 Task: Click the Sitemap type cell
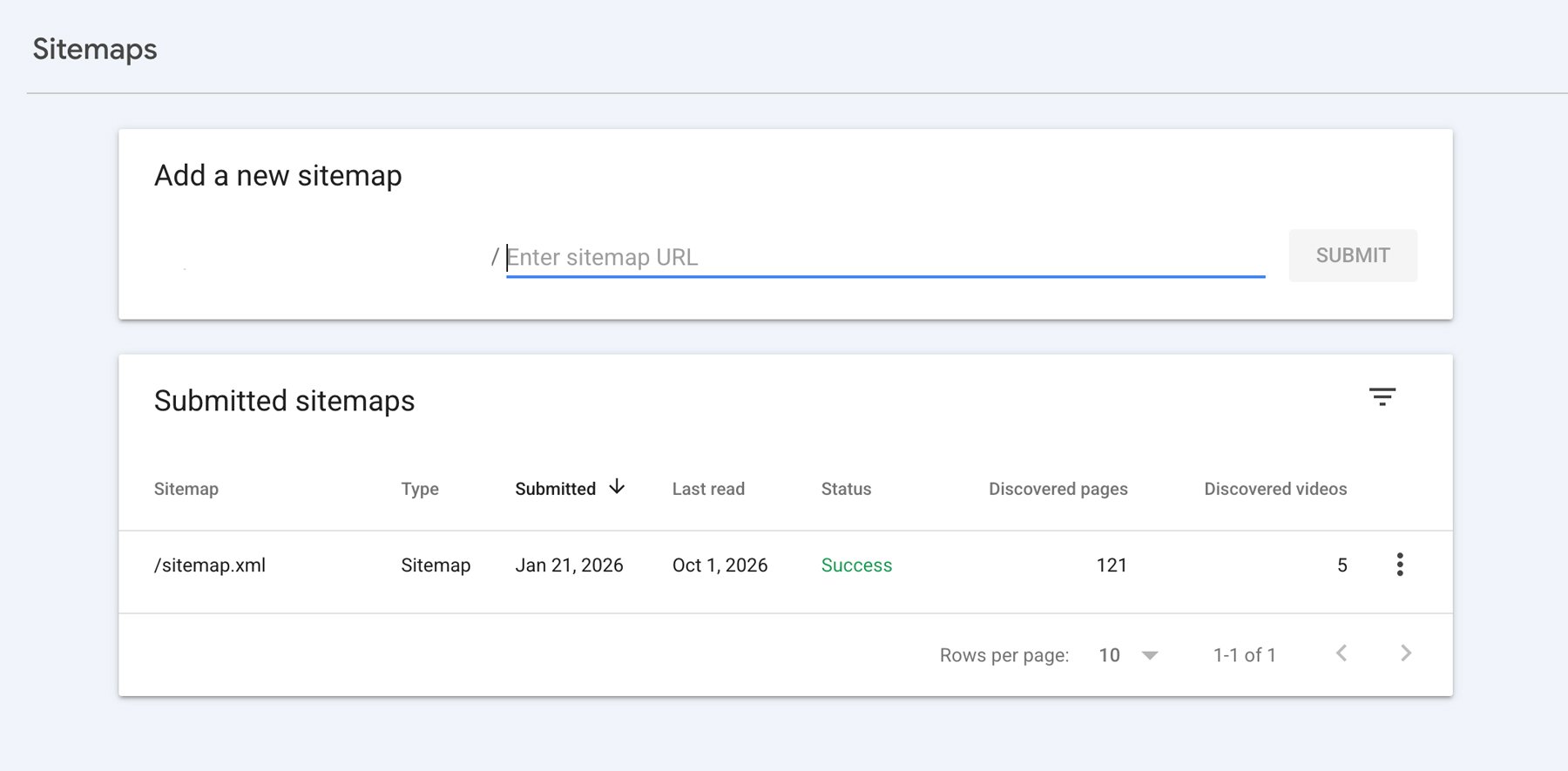click(x=436, y=565)
